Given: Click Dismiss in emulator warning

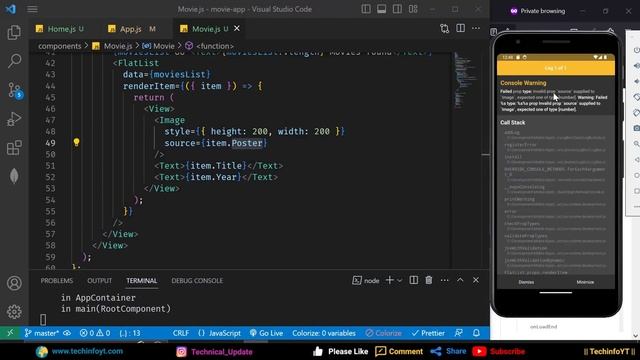Looking at the screenshot, I should pyautogui.click(x=526, y=282).
